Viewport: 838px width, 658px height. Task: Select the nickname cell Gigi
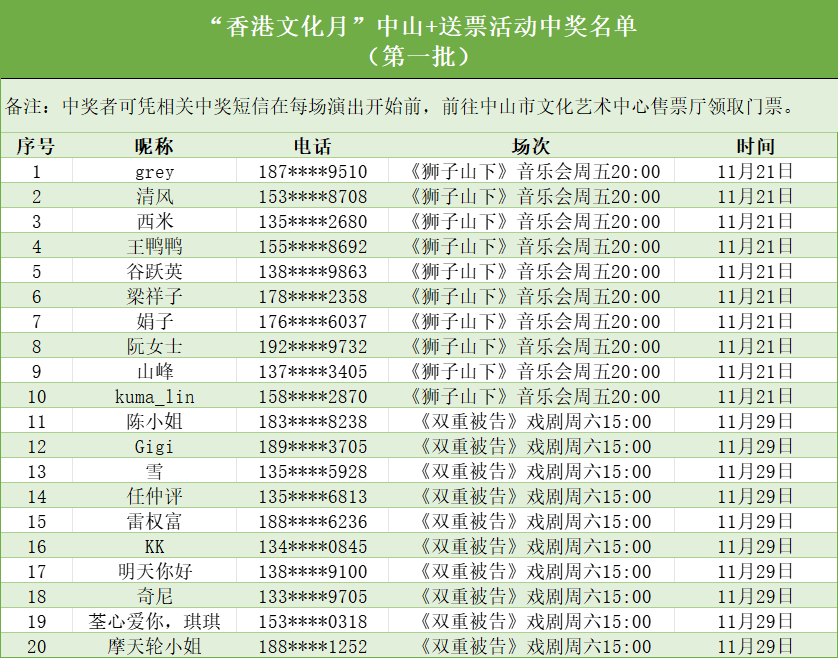click(x=154, y=446)
